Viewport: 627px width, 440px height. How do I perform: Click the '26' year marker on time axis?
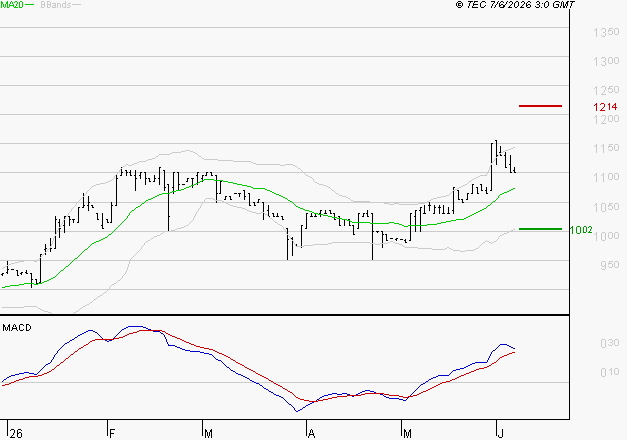point(16,434)
